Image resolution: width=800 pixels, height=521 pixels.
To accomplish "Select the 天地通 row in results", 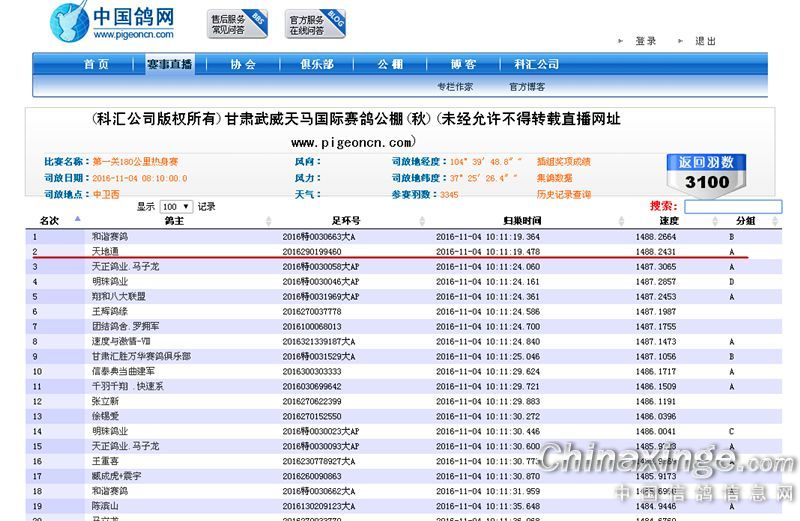I will point(105,252).
